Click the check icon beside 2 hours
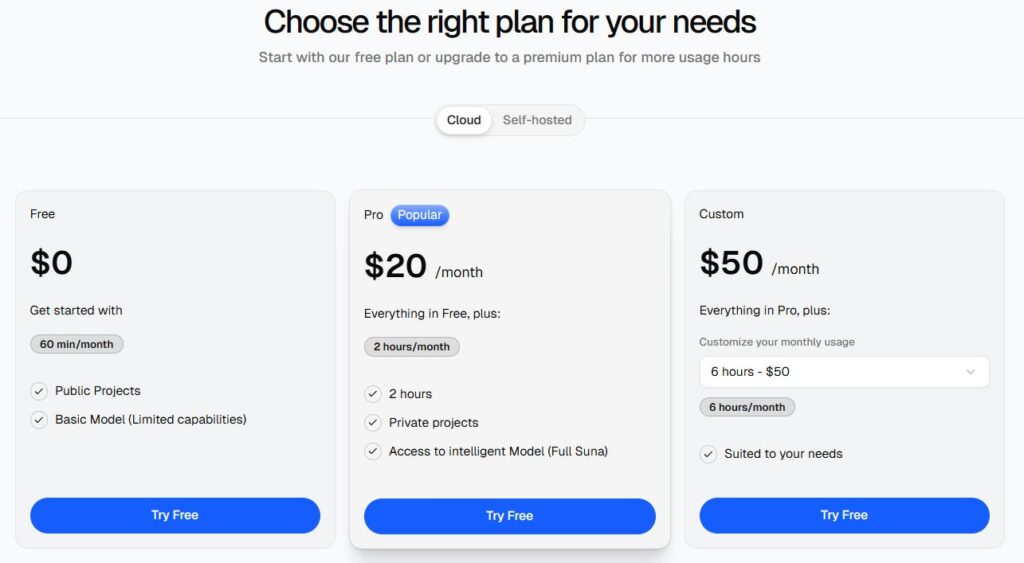1024x563 pixels. [373, 394]
